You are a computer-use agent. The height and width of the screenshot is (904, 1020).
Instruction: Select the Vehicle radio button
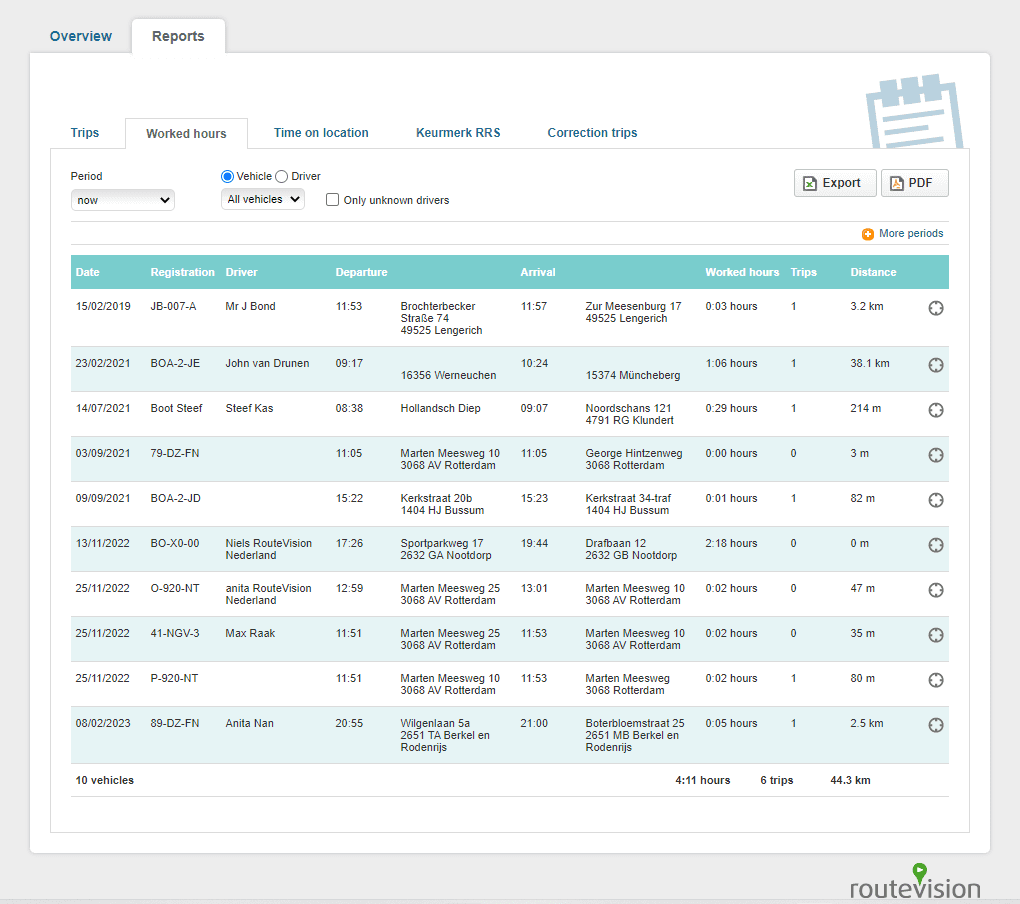point(227,176)
